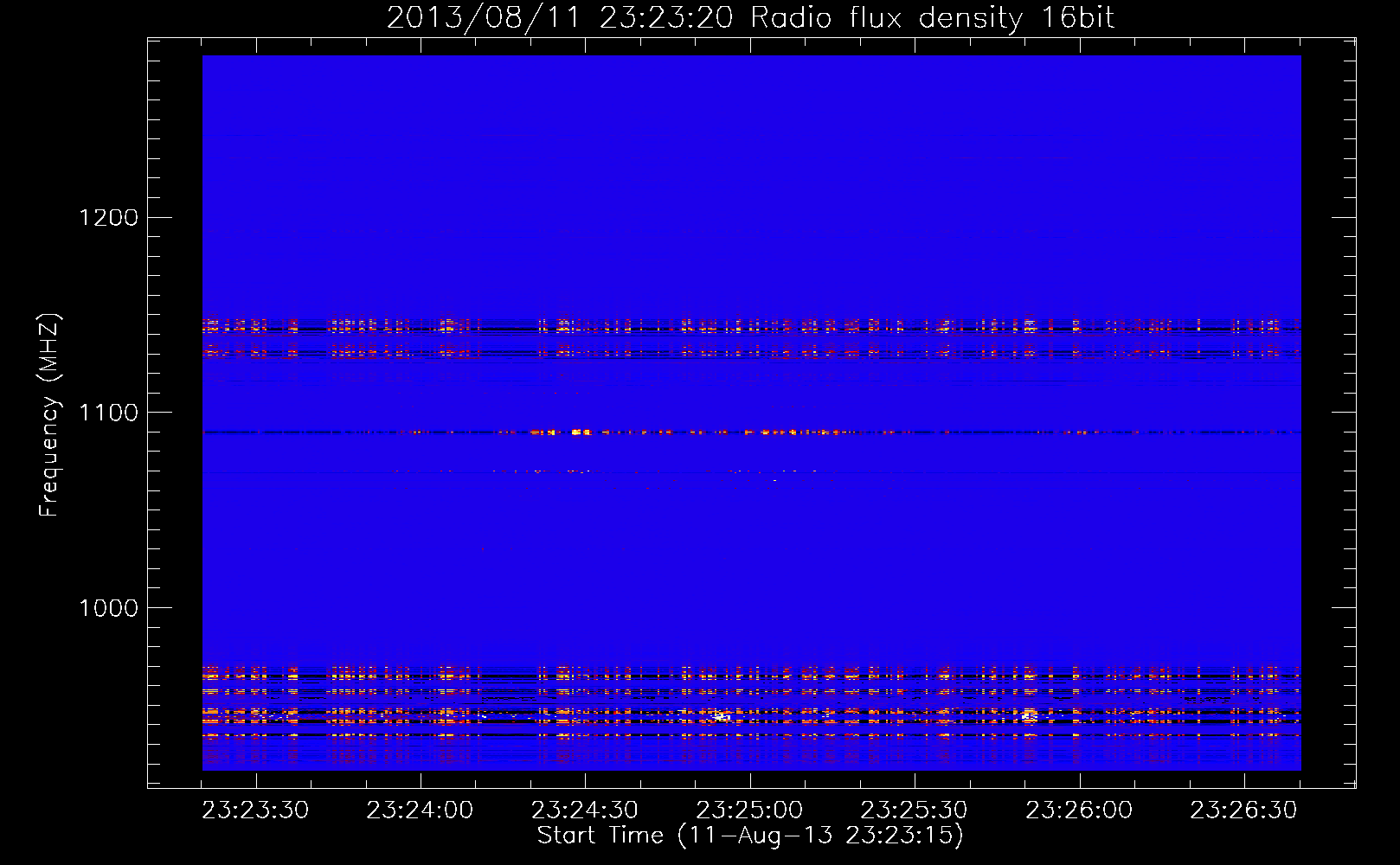The width and height of the screenshot is (1400, 865).
Task: Click the 1000 frequency tick label
Action: [109, 608]
